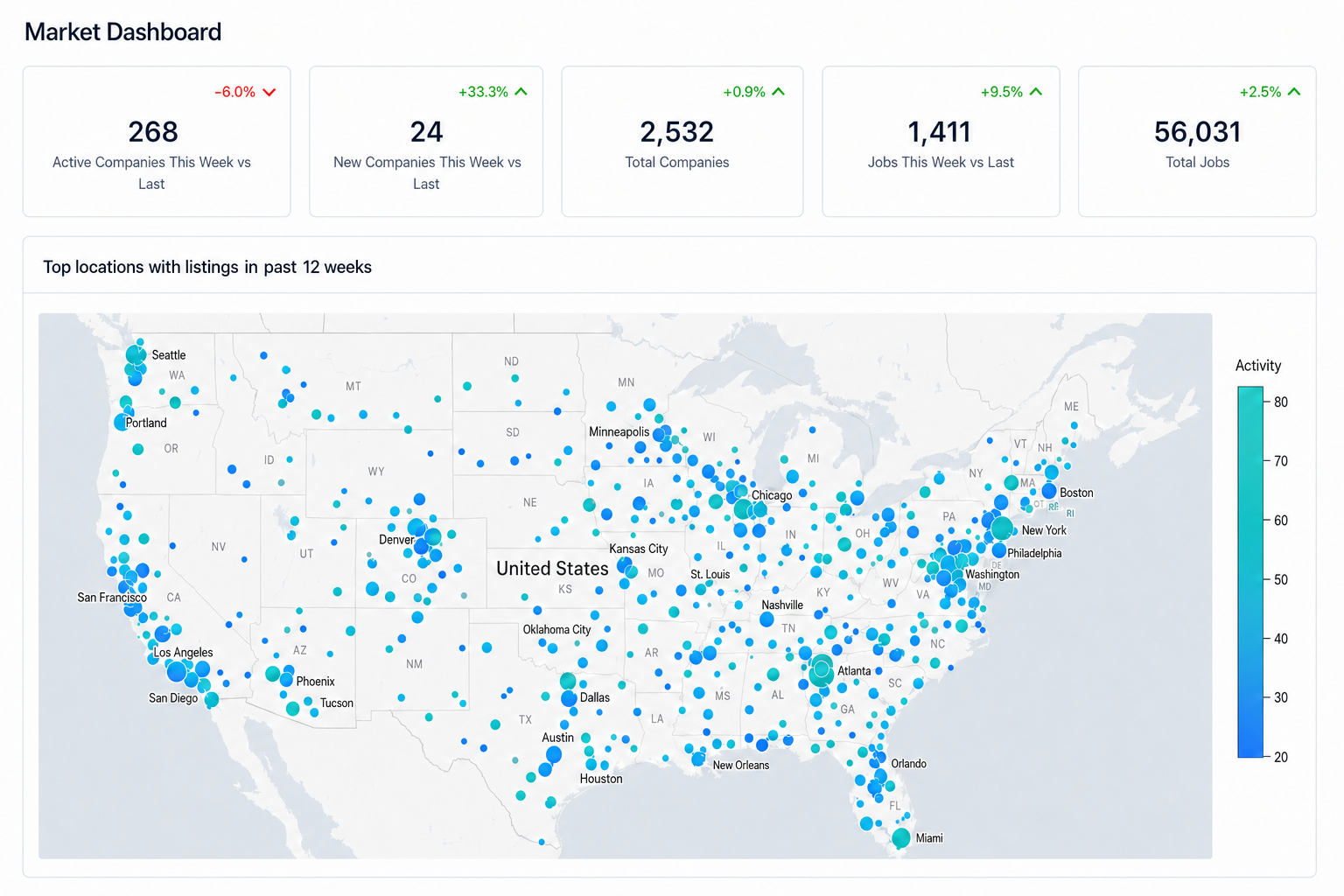Click the 2,532 total companies figure

click(x=677, y=132)
